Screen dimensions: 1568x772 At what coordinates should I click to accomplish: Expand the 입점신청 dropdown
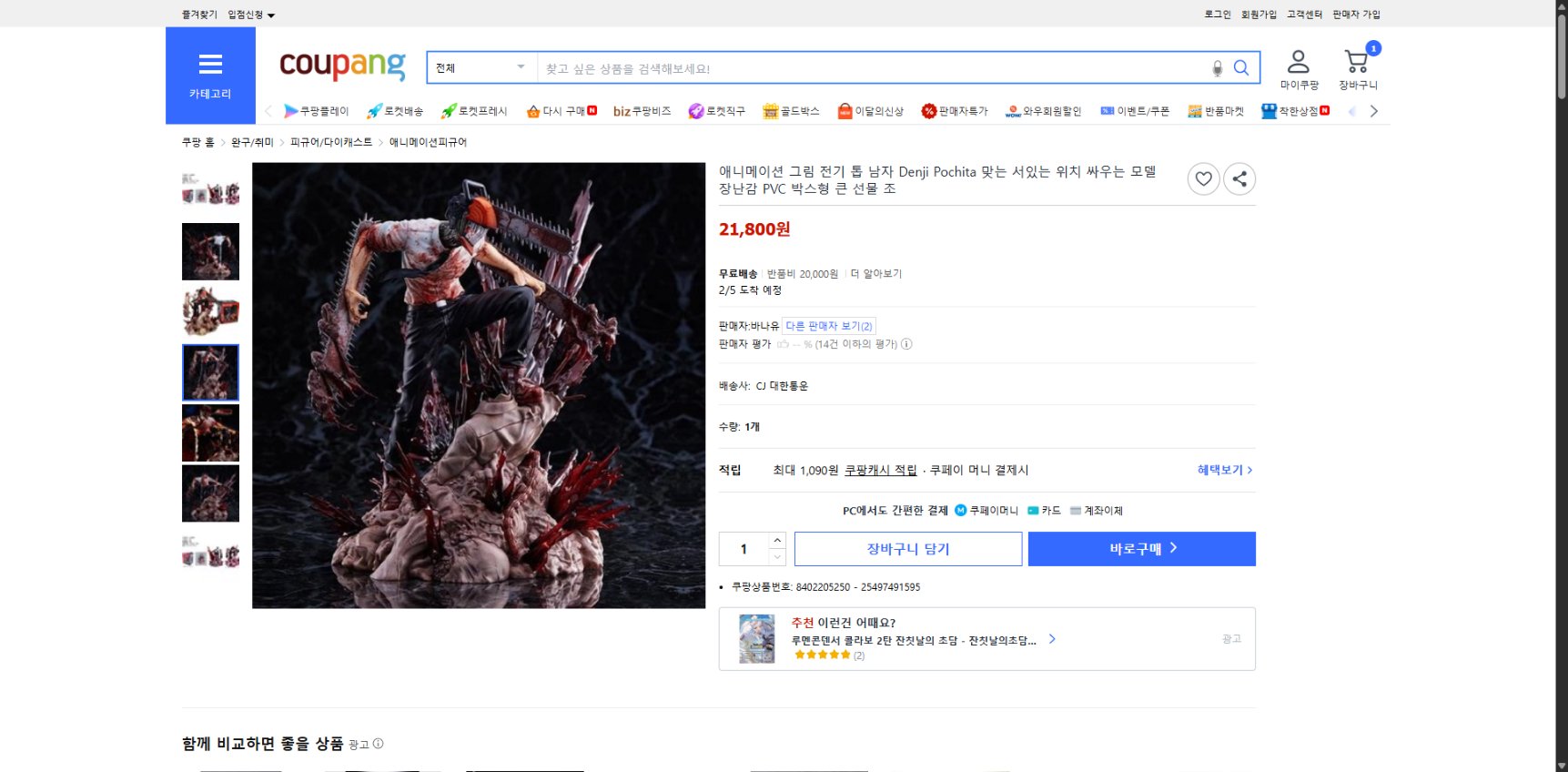tap(251, 15)
